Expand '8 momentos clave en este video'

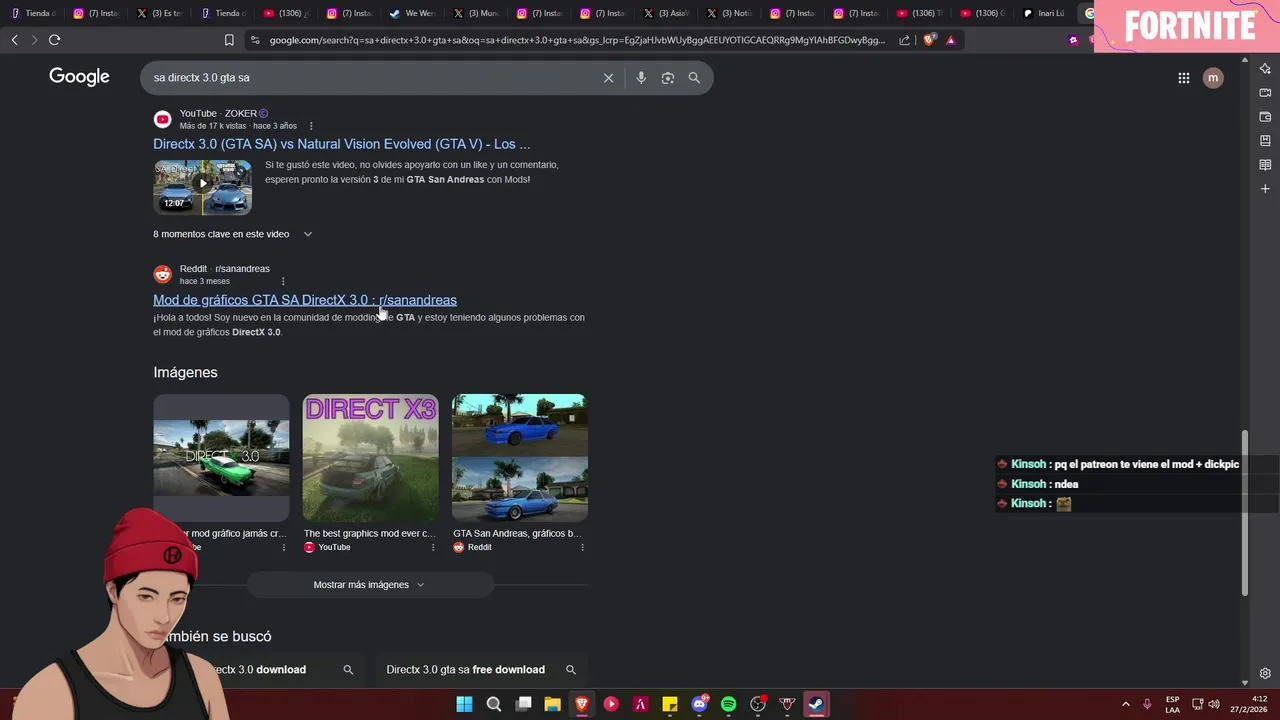point(232,234)
